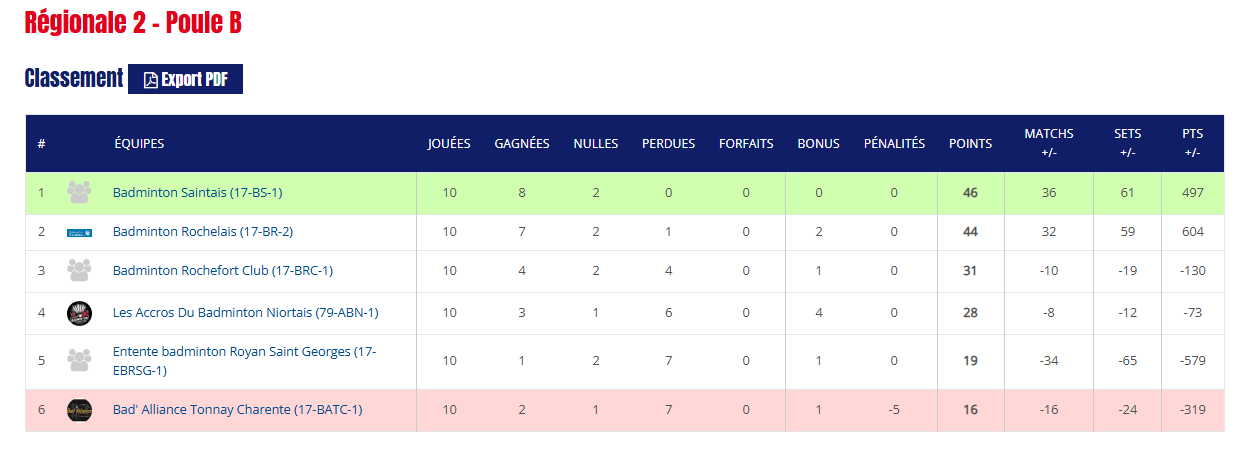
Task: Click the Export PDF button
Action: [x=185, y=79]
